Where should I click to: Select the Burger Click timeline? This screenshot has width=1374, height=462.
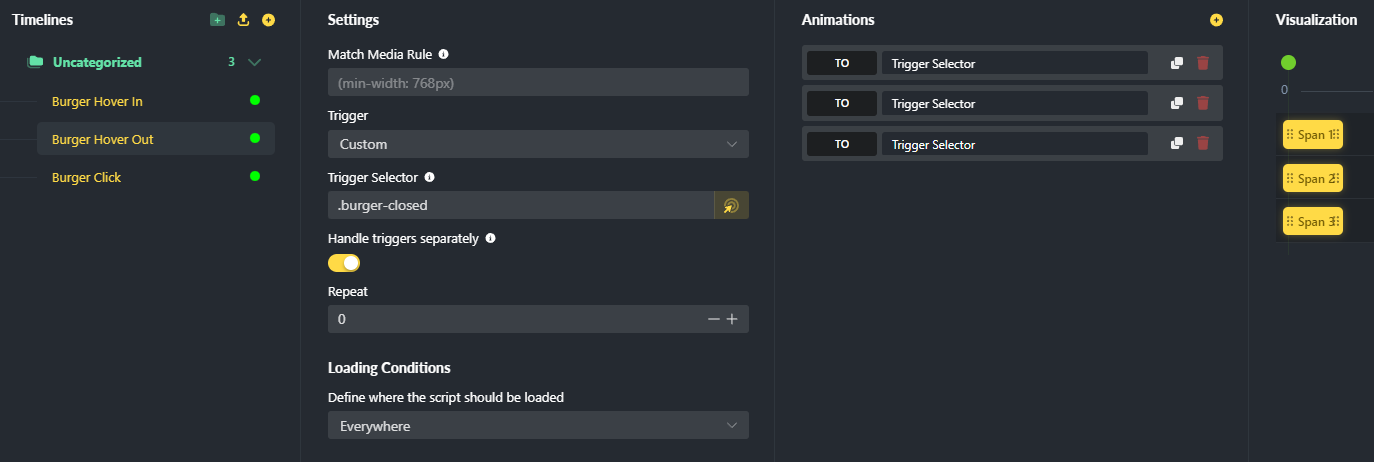[86, 177]
